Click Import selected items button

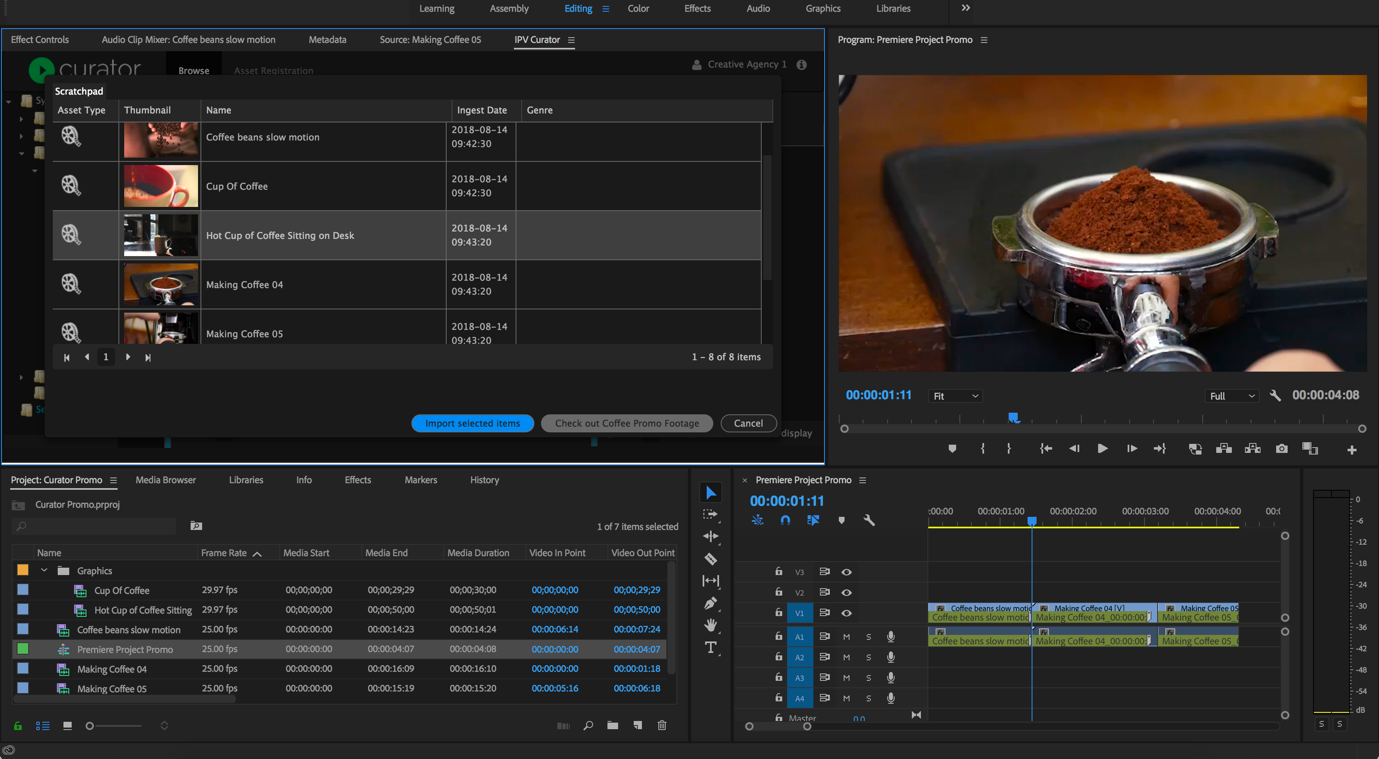click(472, 423)
